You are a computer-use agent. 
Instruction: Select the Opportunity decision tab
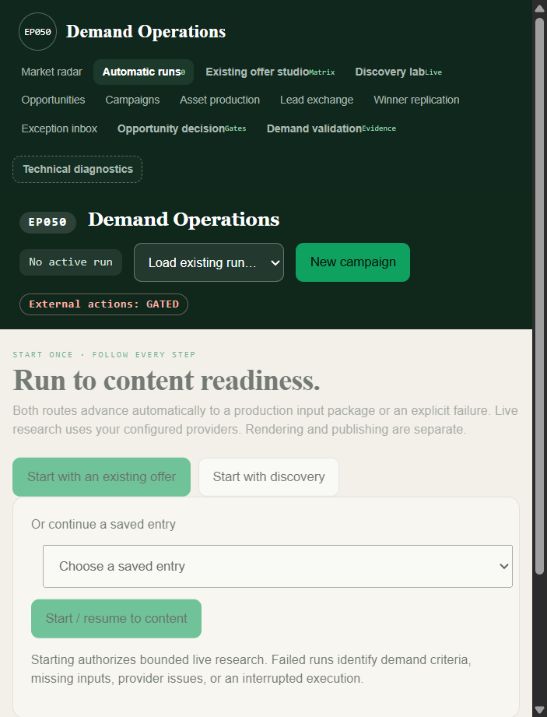pos(182,128)
